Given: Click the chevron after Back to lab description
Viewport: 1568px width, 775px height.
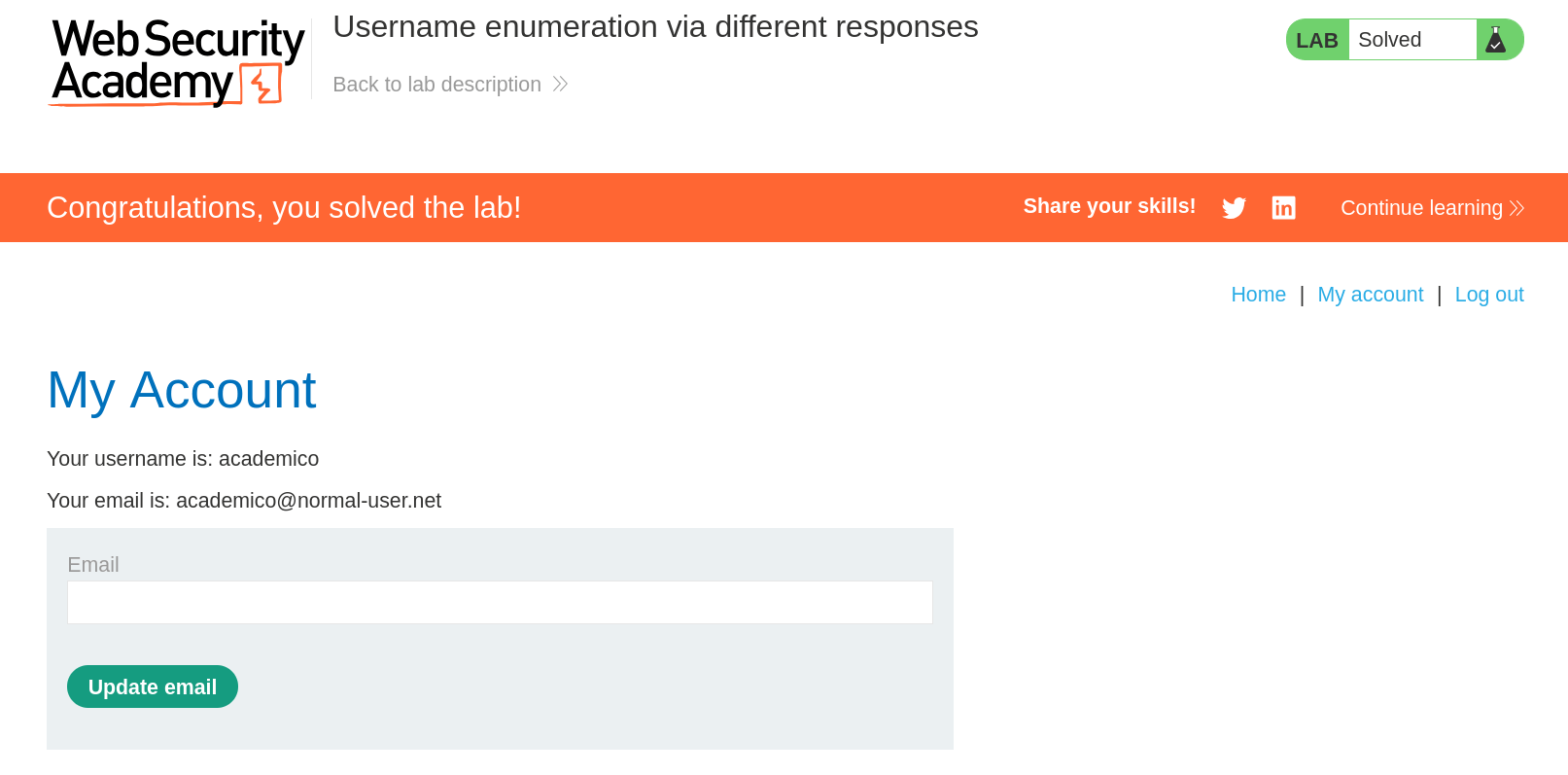Looking at the screenshot, I should pyautogui.click(x=560, y=85).
